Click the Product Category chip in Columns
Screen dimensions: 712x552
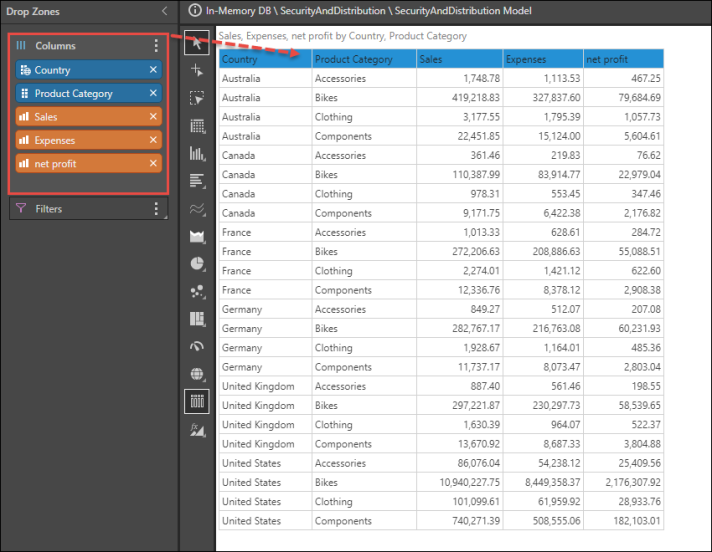(x=80, y=94)
